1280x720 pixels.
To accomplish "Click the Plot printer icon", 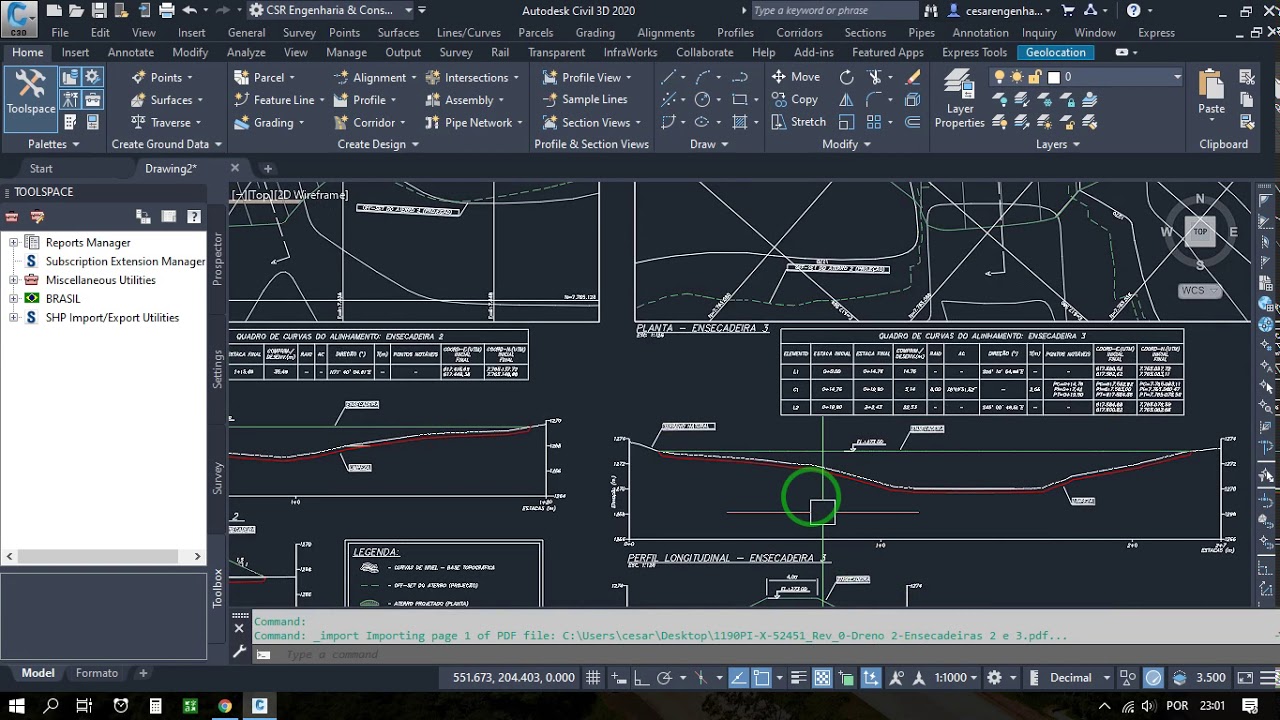I will click(166, 11).
